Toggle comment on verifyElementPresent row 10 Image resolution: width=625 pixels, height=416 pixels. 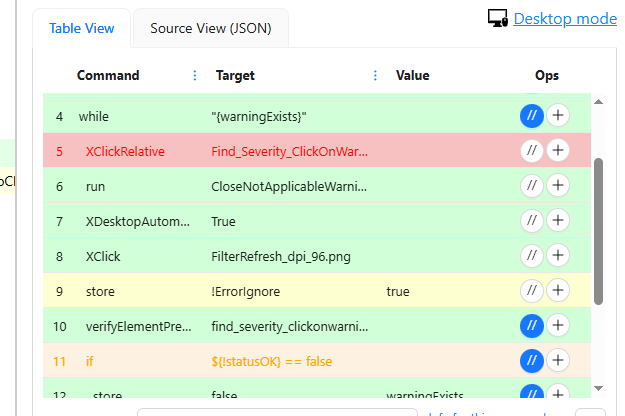[531, 326]
